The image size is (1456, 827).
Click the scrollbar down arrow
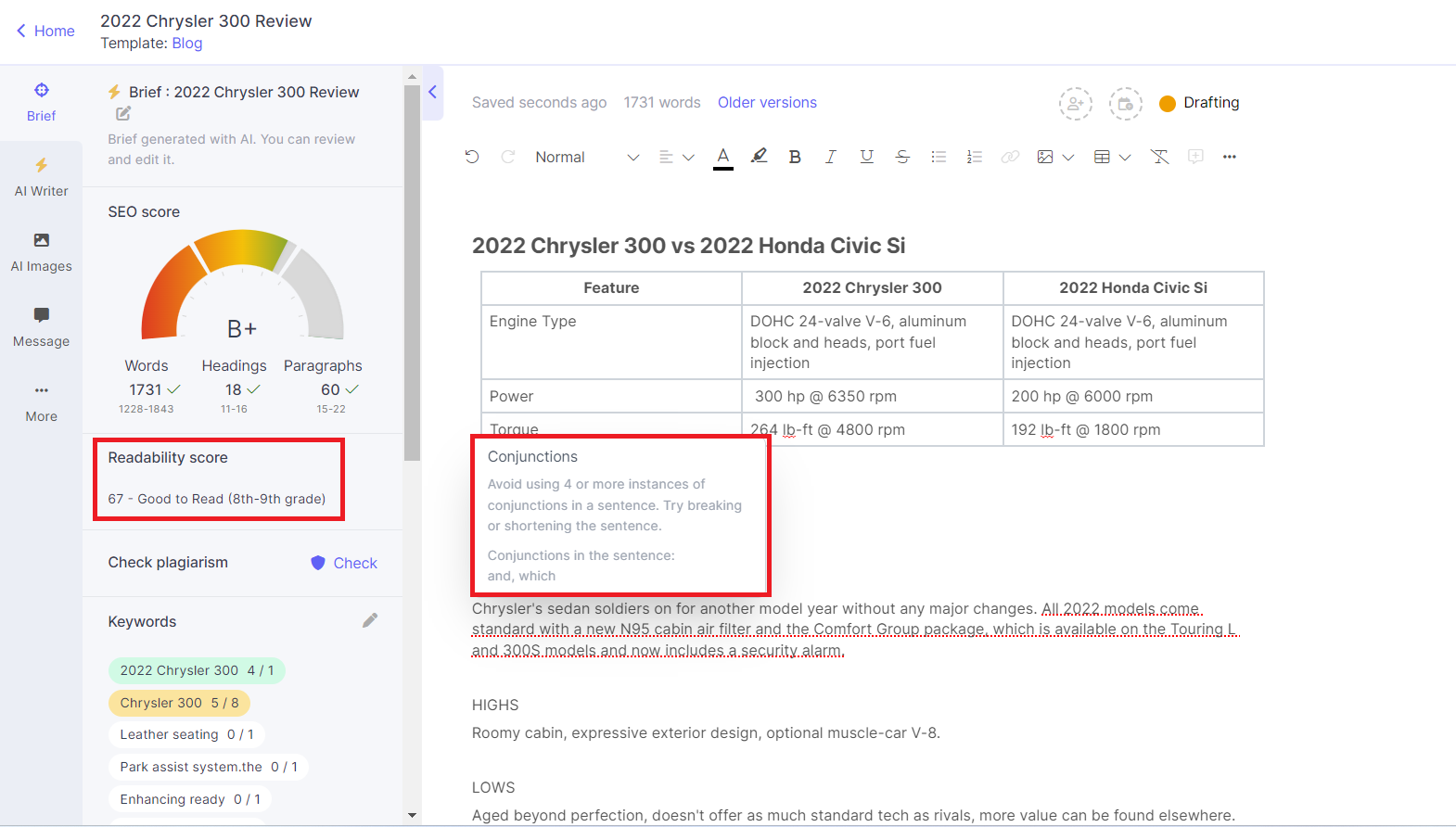(x=412, y=815)
